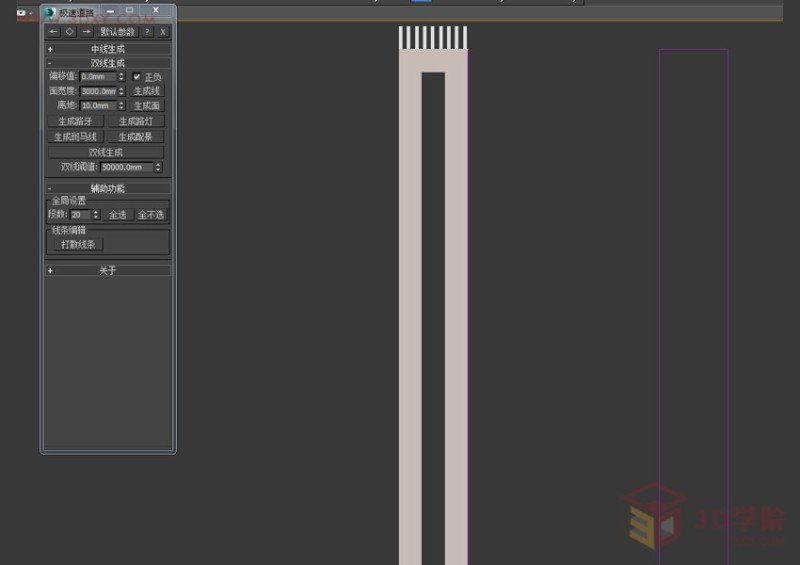Collapse the 双线生成 rollout header
Screen dimensions: 800x565
(x=108, y=63)
